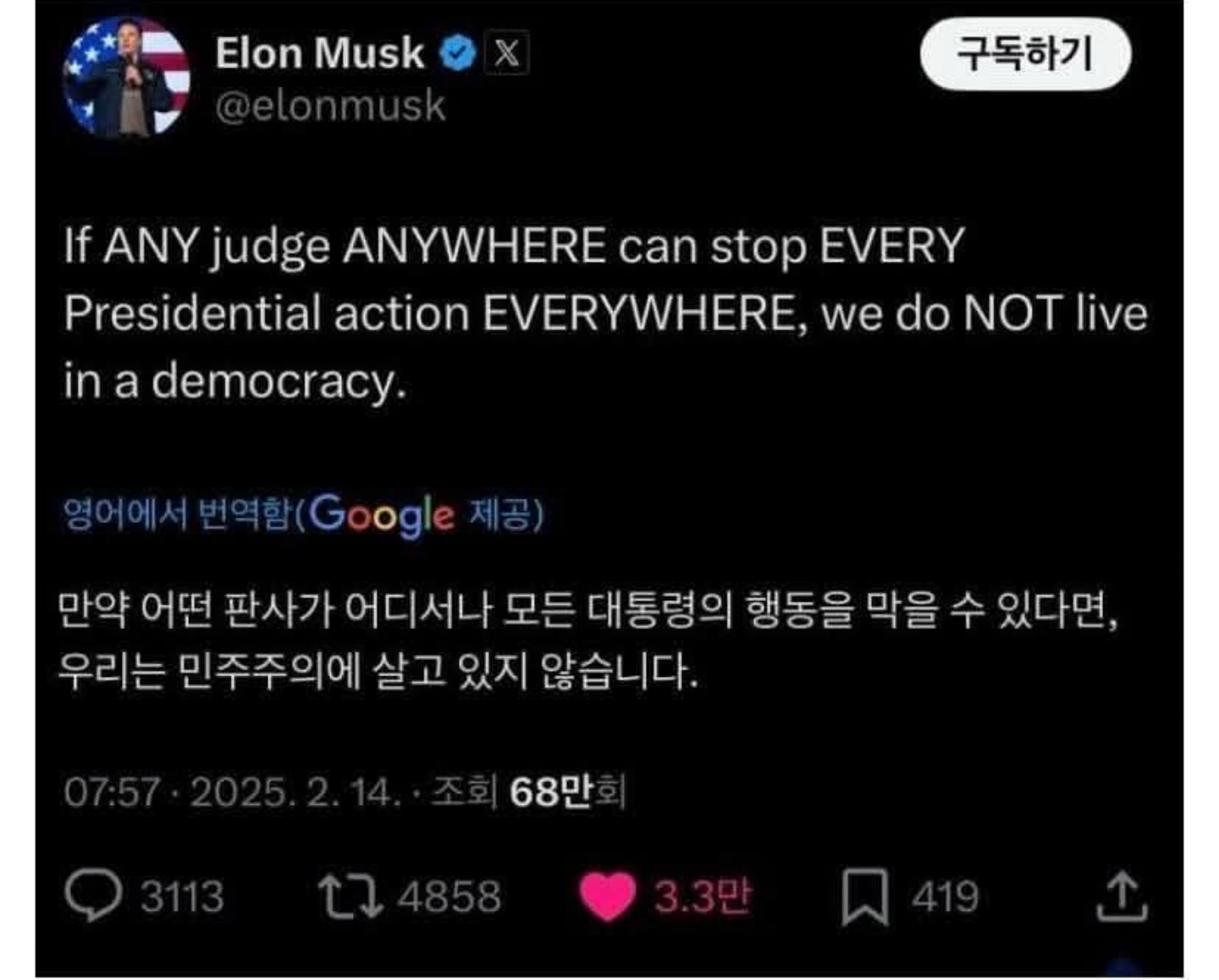Screen dimensions: 1219x980
Task: Click the 3.3만 like count
Action: [702, 897]
